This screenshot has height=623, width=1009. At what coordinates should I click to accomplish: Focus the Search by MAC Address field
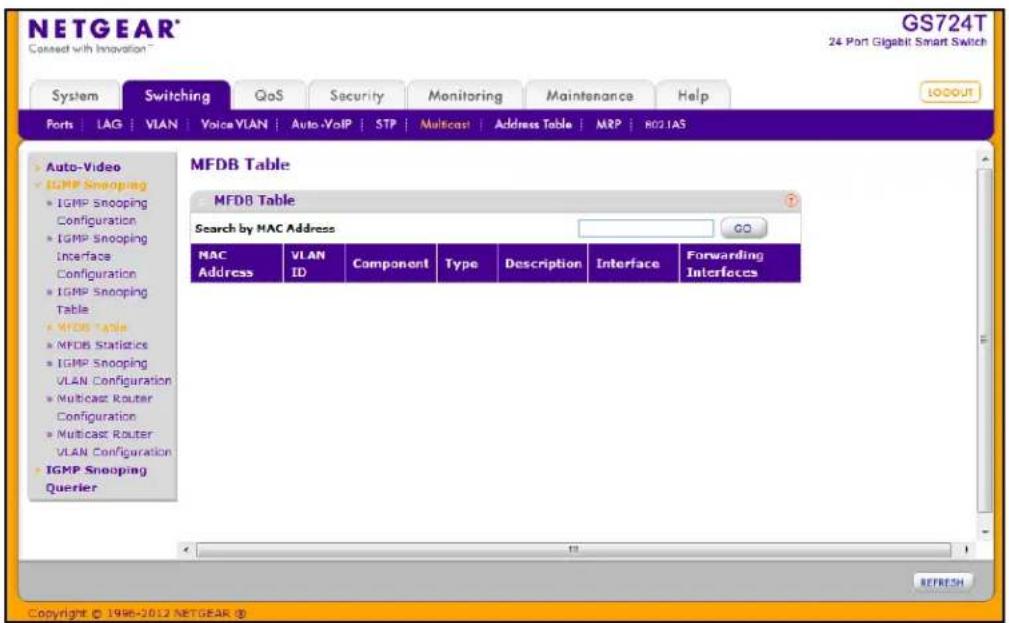point(645,228)
